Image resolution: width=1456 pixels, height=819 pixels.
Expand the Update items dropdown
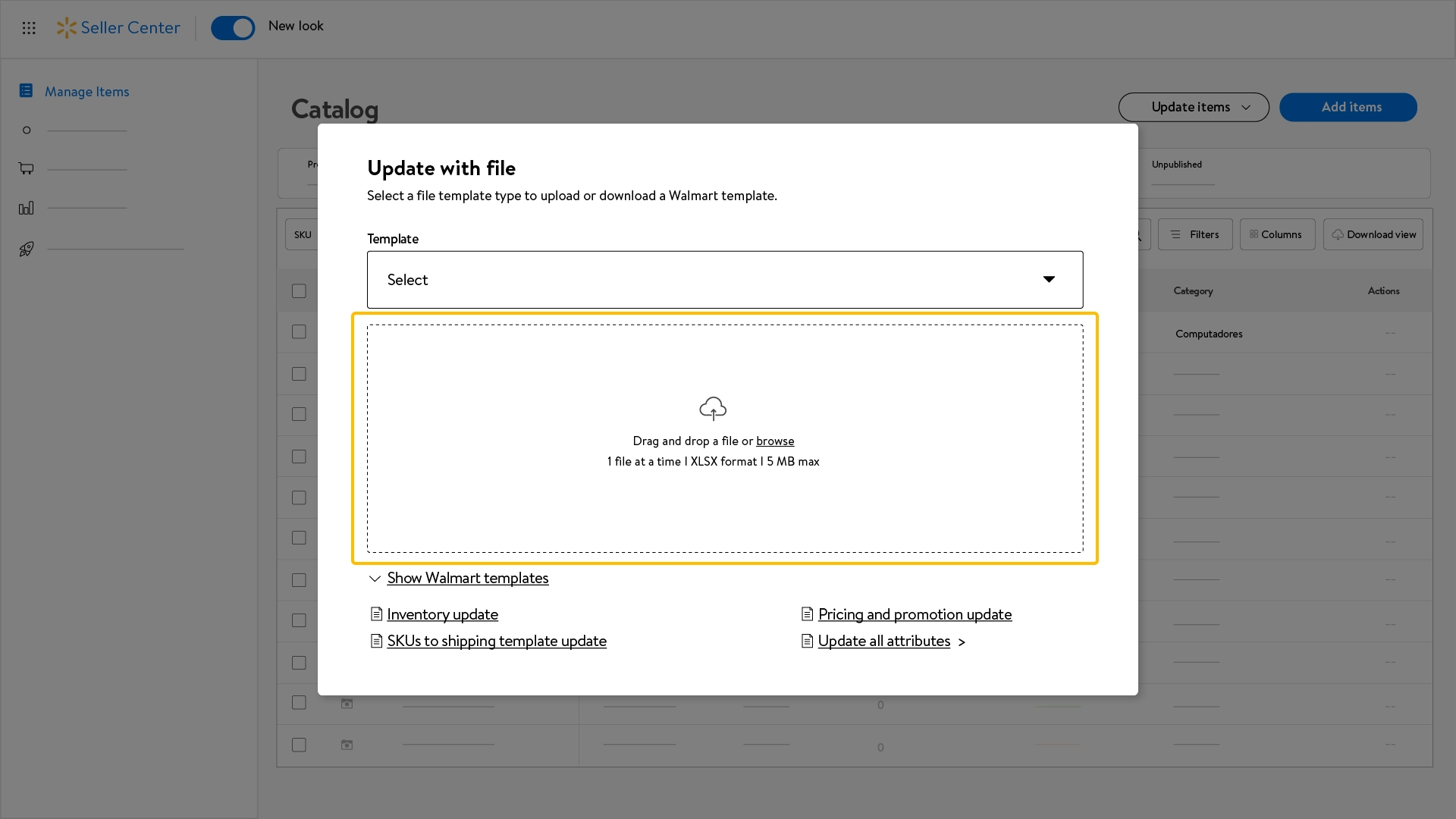[1193, 107]
